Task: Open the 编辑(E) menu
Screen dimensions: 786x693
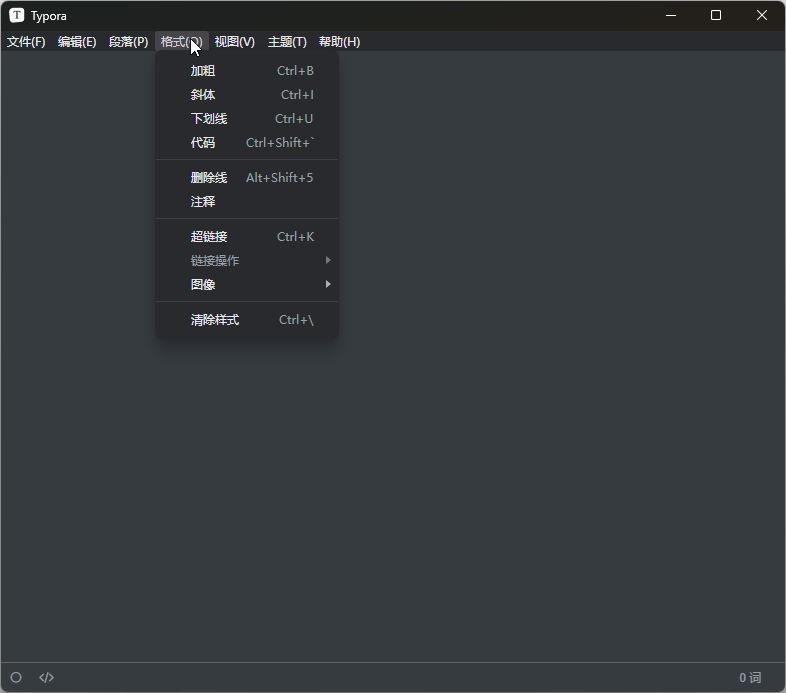Action: coord(77,42)
